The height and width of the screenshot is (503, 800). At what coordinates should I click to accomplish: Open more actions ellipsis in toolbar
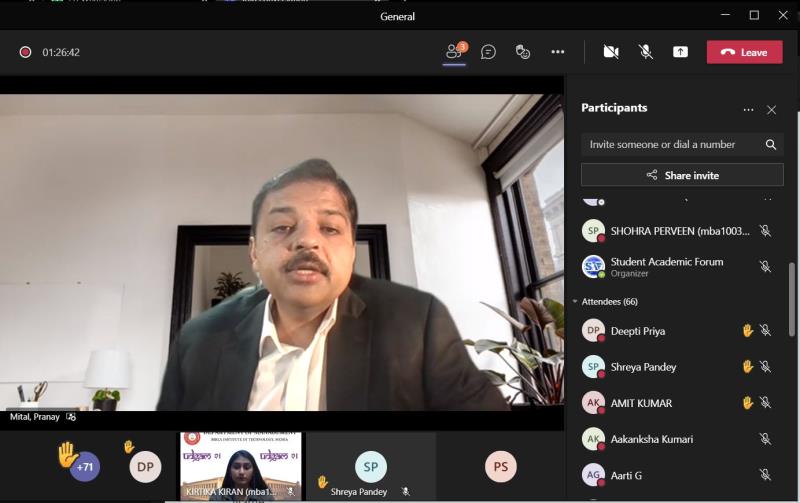(558, 52)
